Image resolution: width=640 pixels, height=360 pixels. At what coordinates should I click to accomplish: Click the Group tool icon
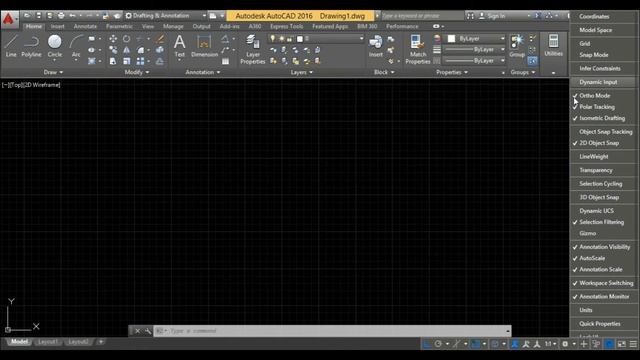tap(517, 46)
